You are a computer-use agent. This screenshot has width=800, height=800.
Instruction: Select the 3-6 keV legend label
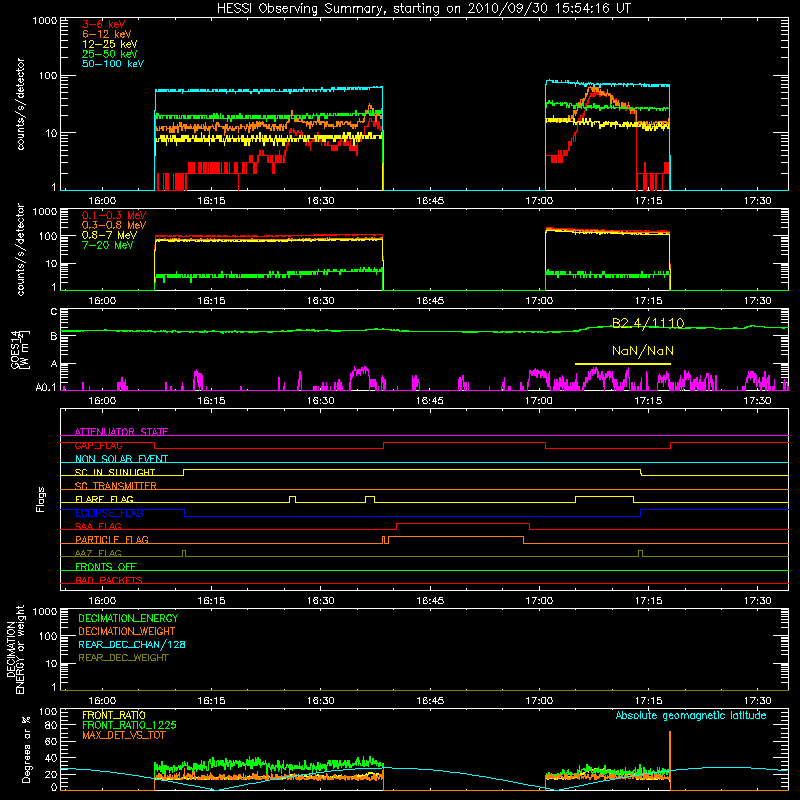tap(104, 24)
